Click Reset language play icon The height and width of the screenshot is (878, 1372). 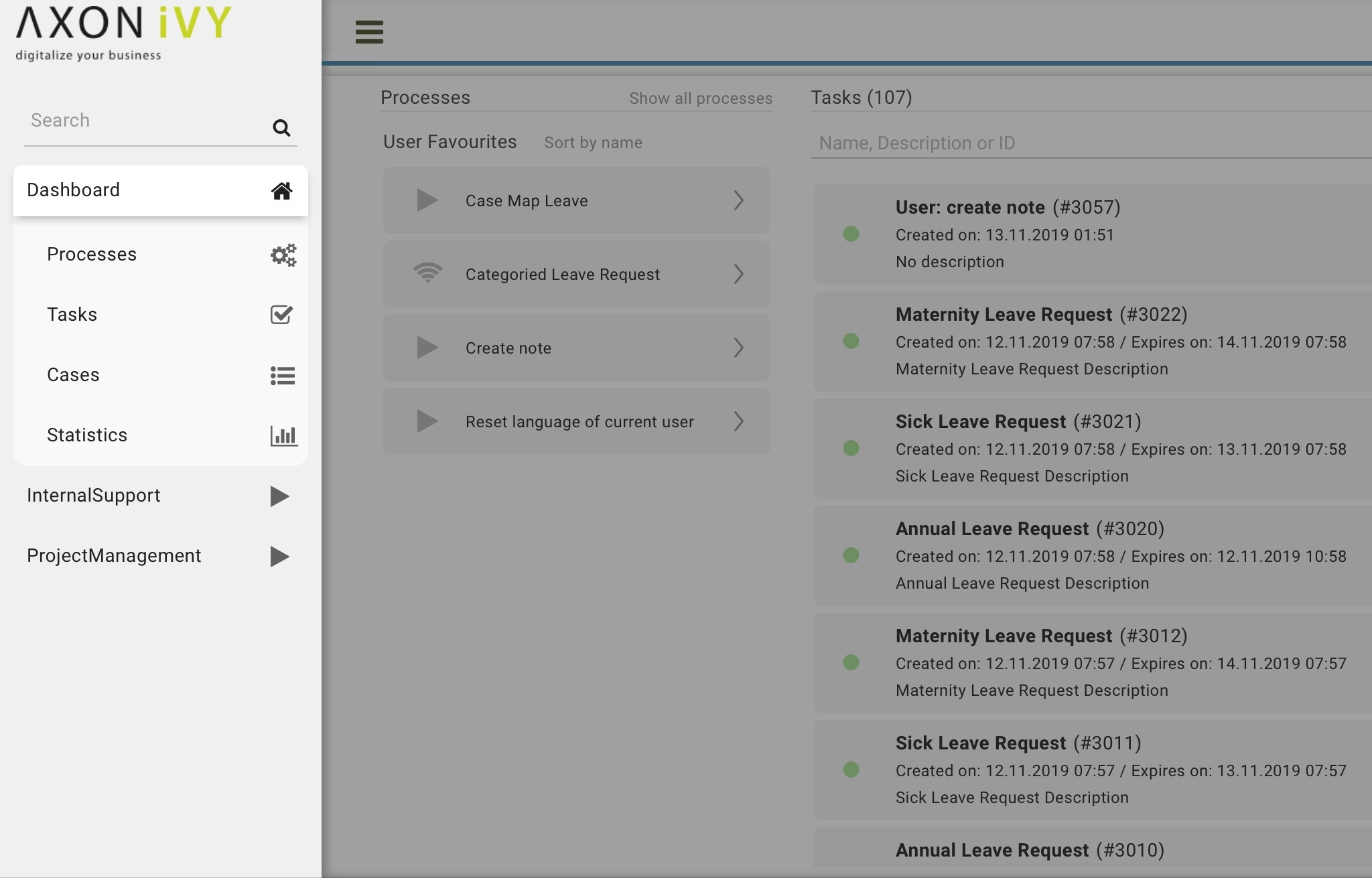click(427, 421)
